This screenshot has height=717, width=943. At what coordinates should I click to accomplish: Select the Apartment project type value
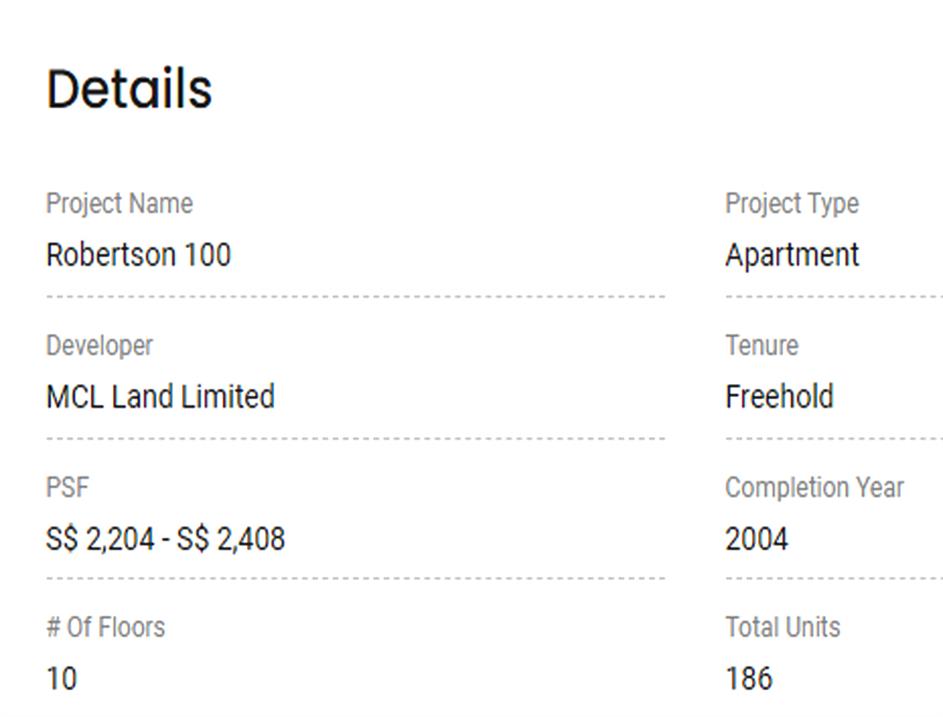(791, 255)
